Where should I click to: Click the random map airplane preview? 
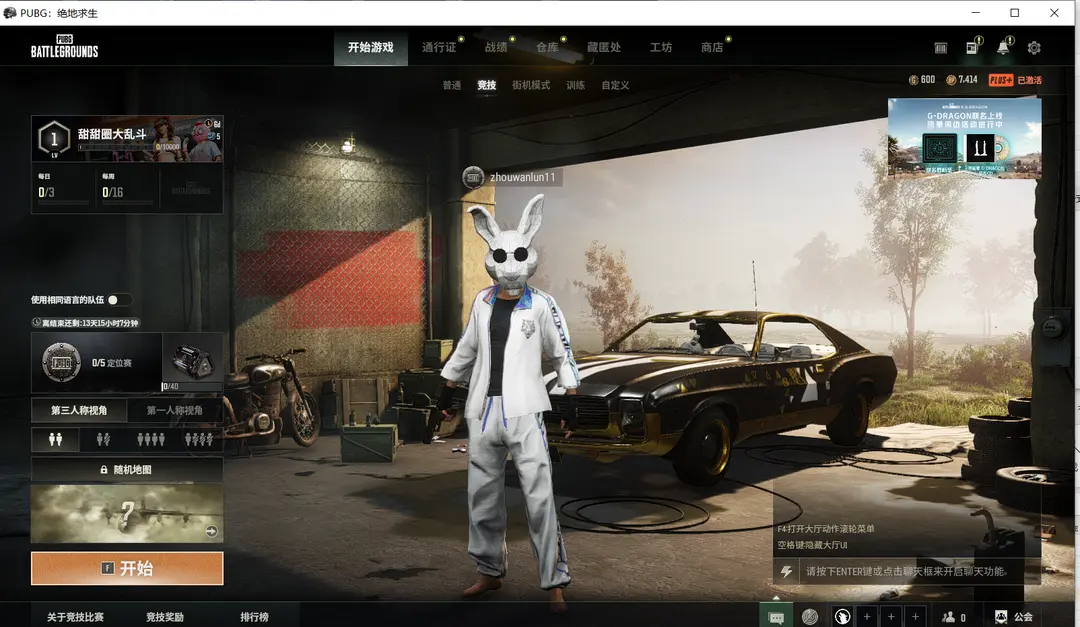point(127,513)
